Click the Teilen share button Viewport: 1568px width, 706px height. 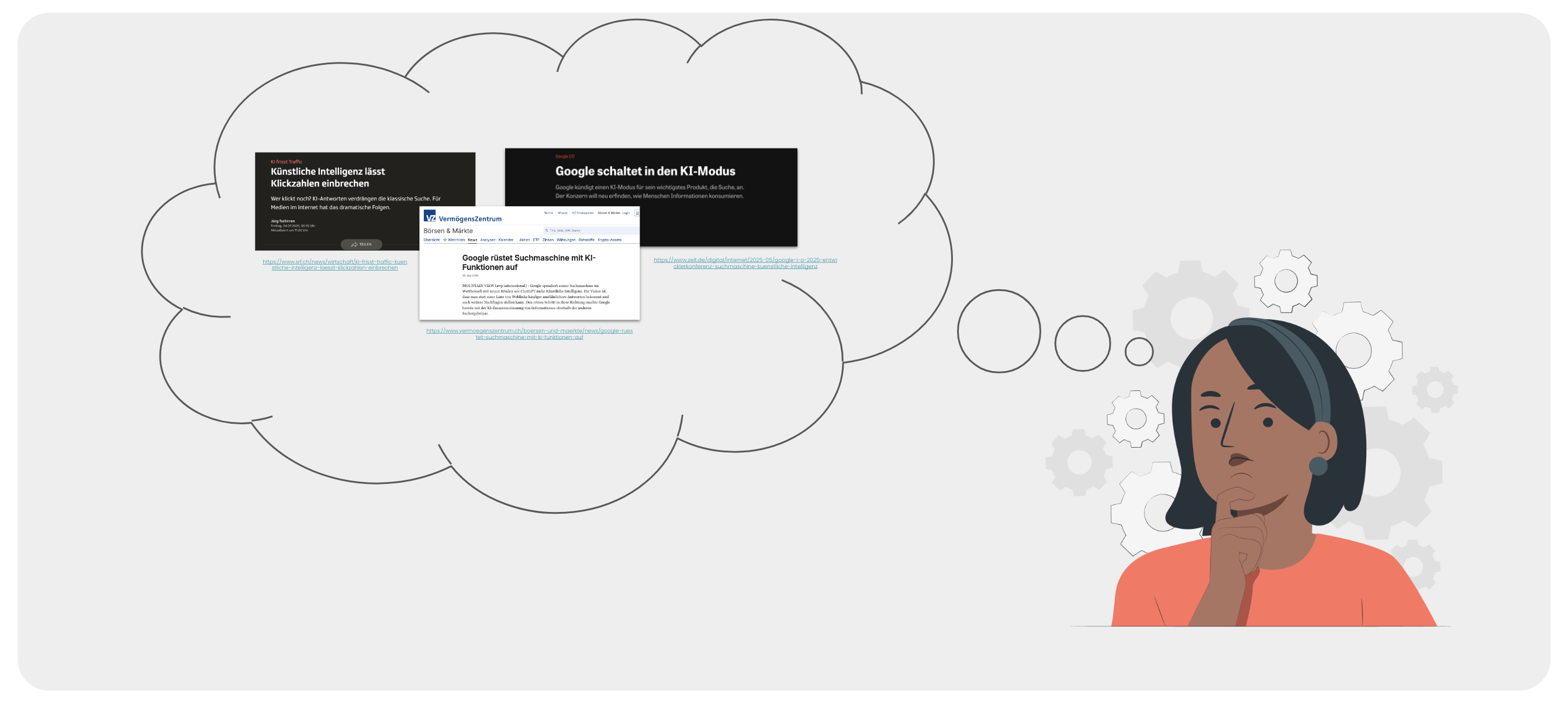pos(361,245)
